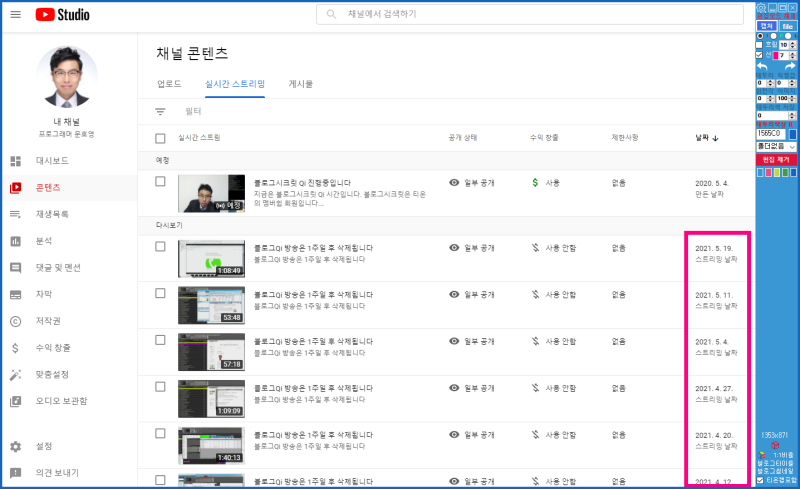Click the 1:1비율 label in capture tool
Screen dimensions: 800x489
point(783,455)
